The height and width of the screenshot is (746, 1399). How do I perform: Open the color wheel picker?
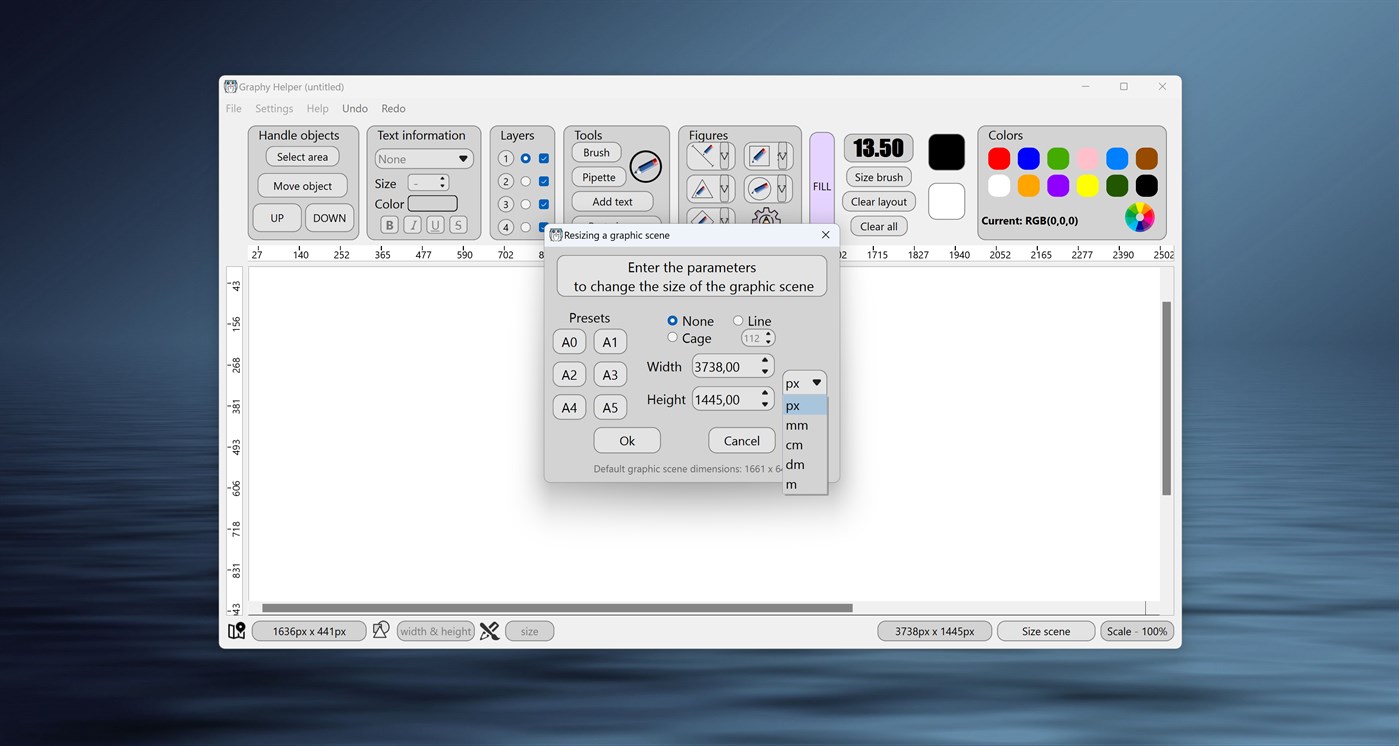click(x=1139, y=217)
